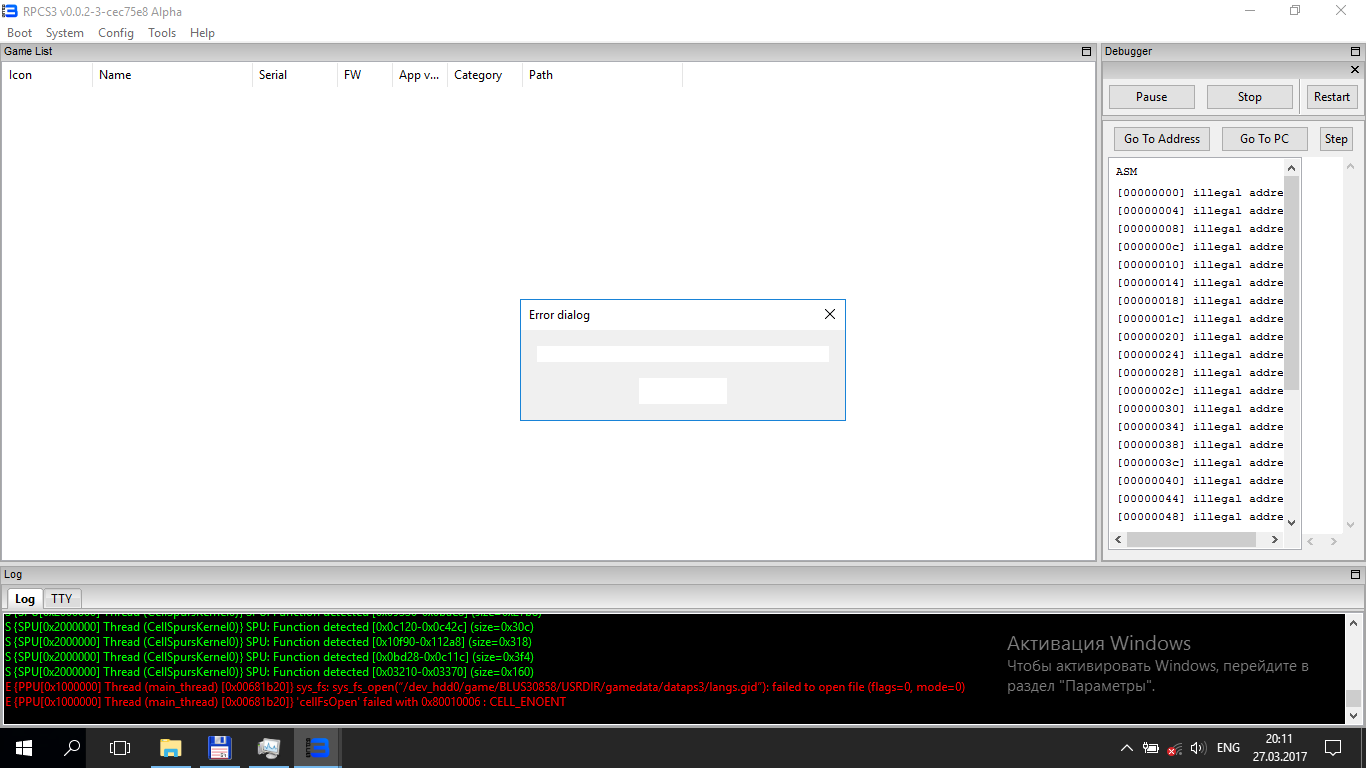Screen dimensions: 1366x768
Task: Select the Log tab
Action: 25,598
